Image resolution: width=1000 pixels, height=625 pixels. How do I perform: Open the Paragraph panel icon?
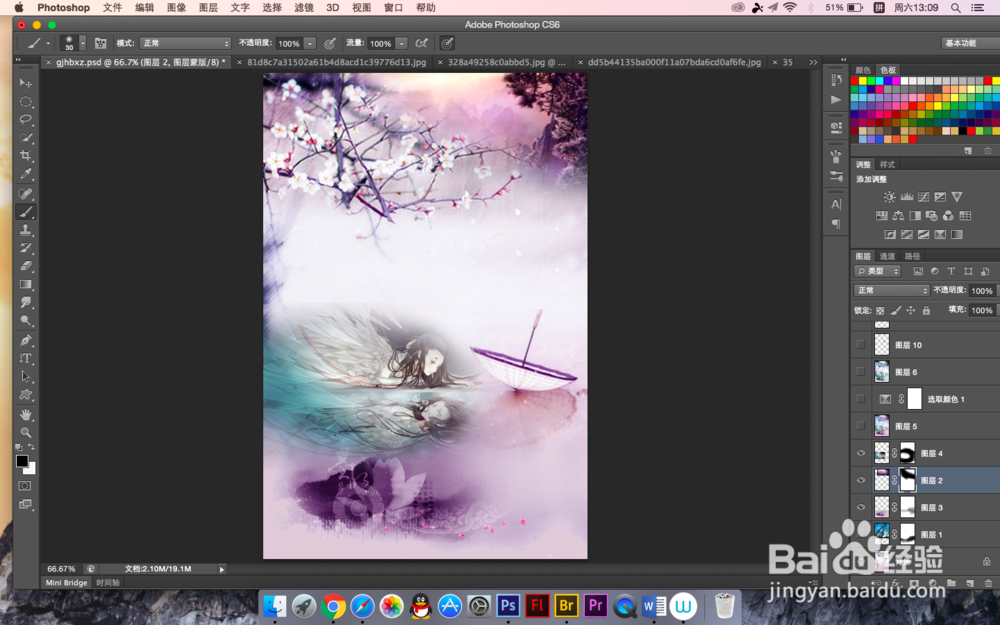(x=836, y=224)
